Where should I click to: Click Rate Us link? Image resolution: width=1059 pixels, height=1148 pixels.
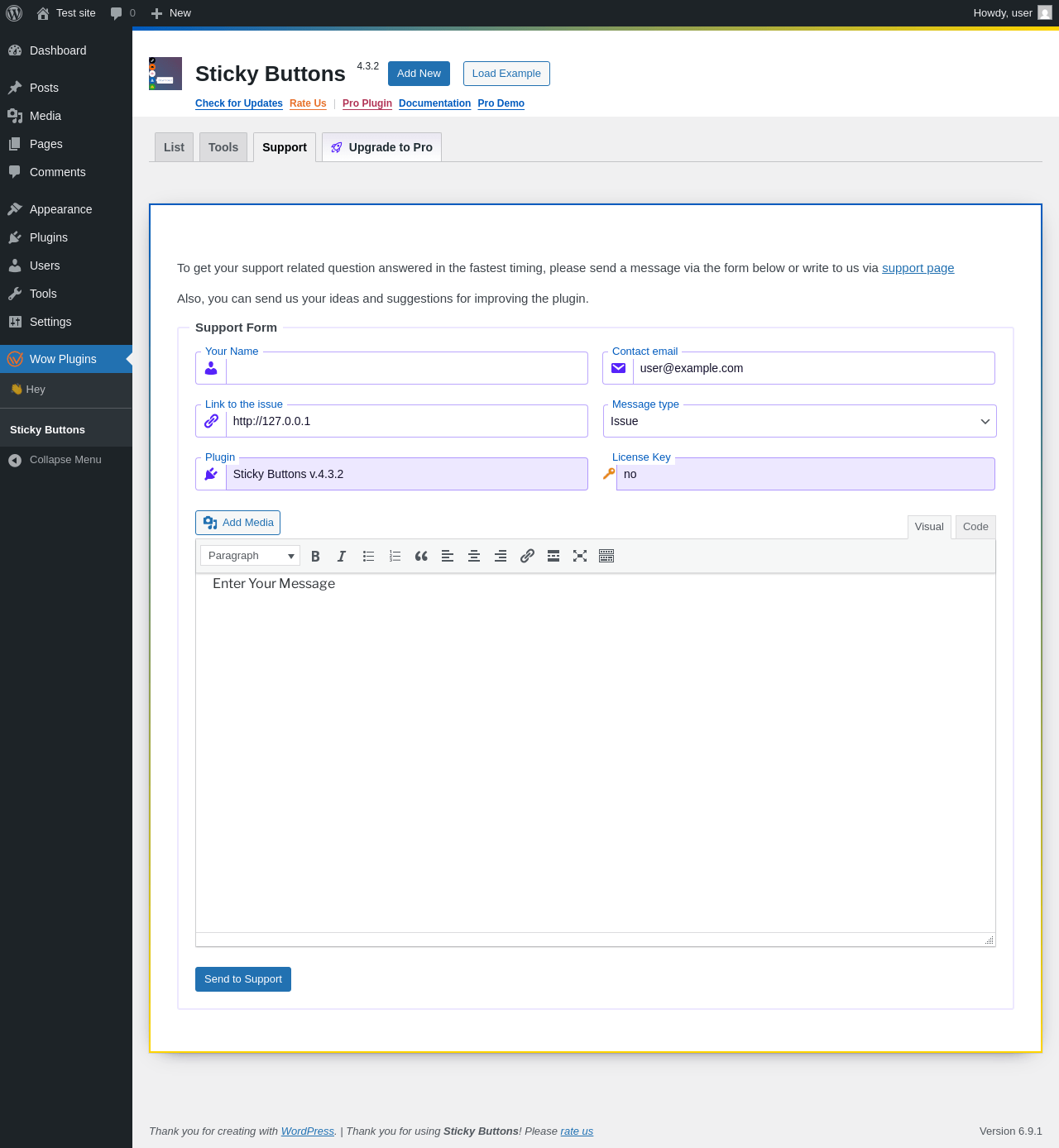tap(308, 103)
